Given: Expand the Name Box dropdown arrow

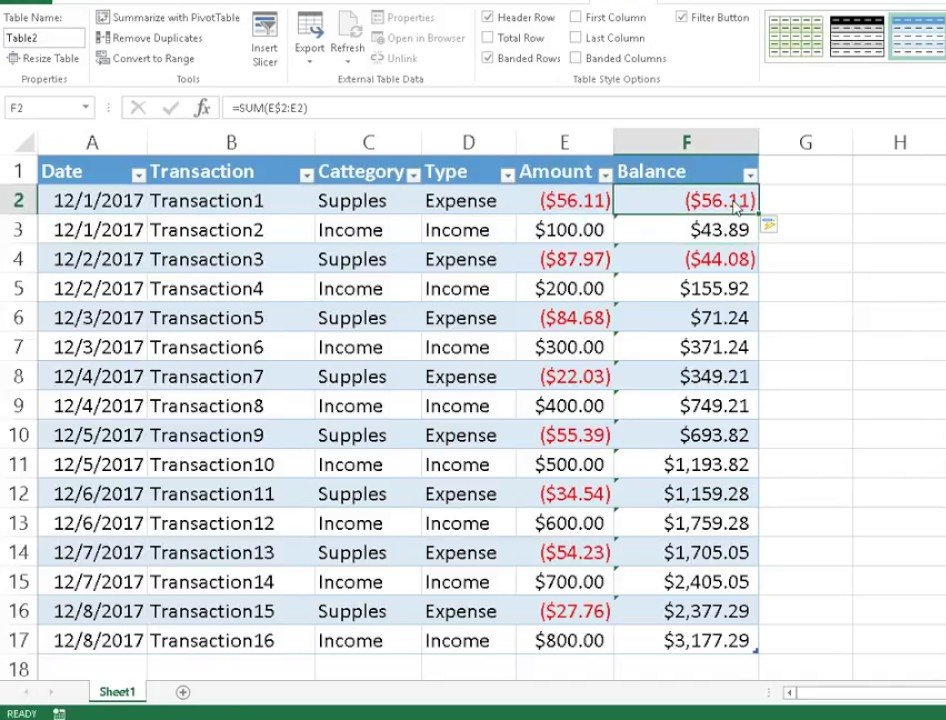Looking at the screenshot, I should pyautogui.click(x=86, y=107).
